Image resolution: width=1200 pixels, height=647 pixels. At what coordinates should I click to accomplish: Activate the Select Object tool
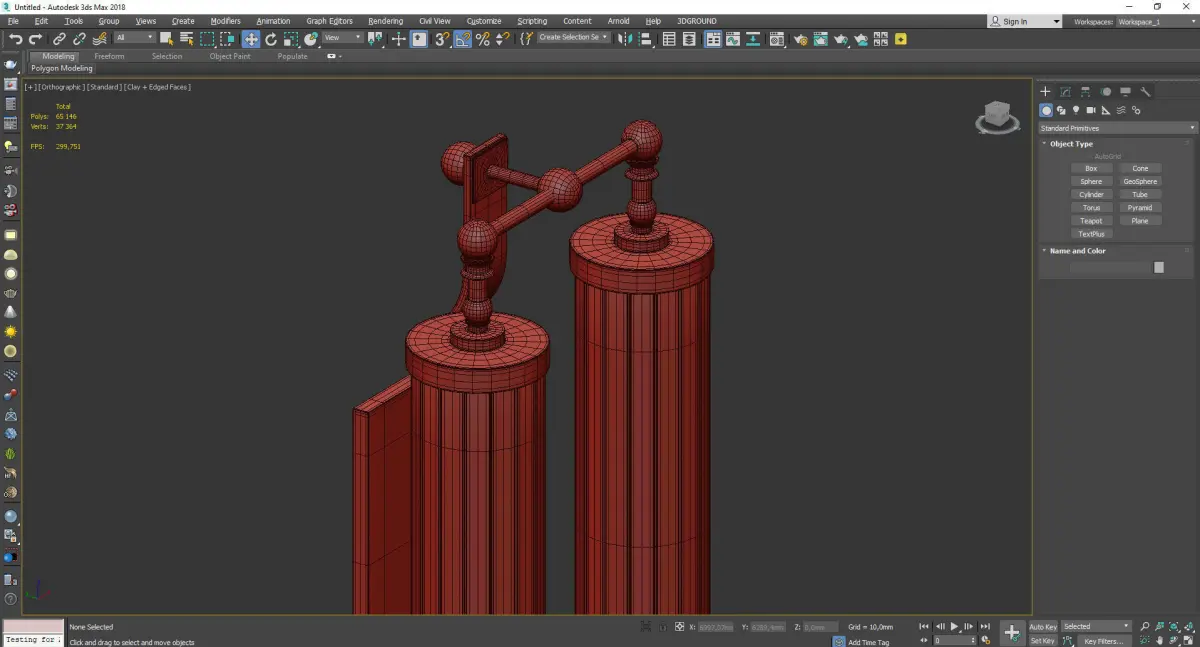coord(167,39)
